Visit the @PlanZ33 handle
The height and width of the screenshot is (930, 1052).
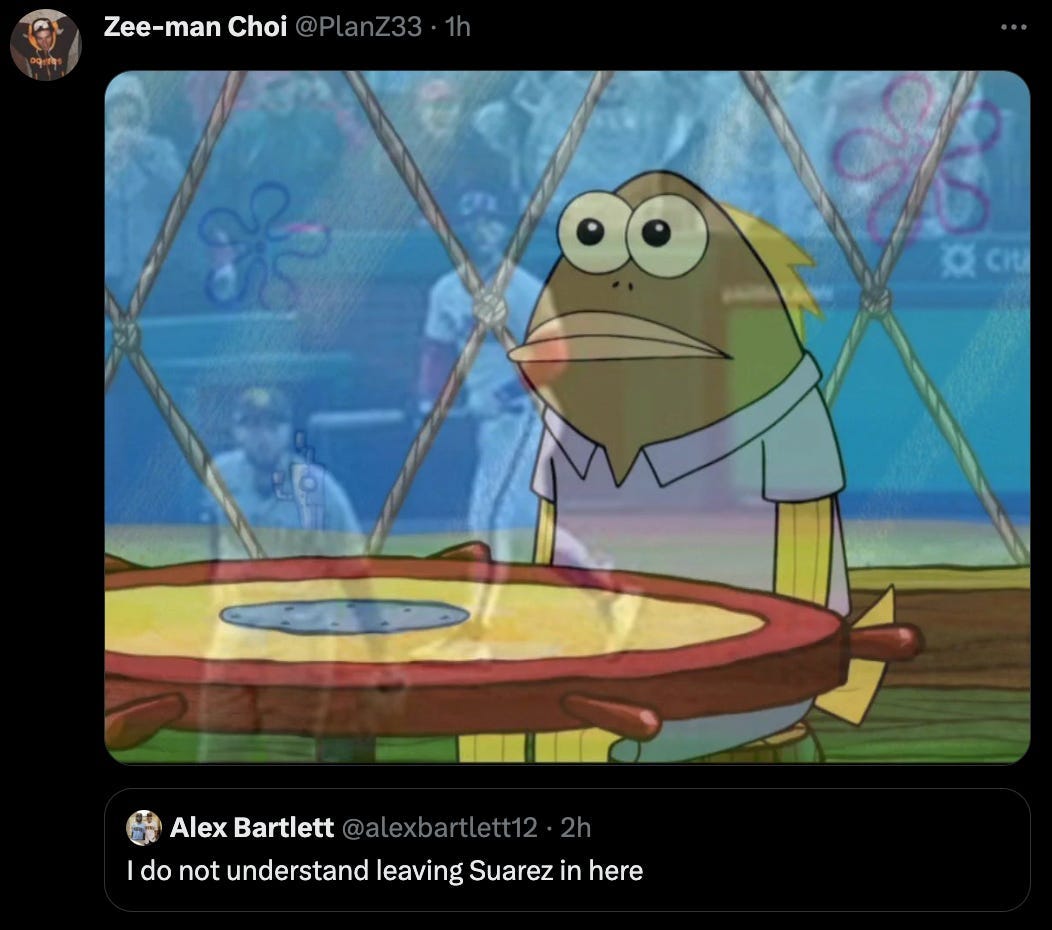[x=358, y=27]
